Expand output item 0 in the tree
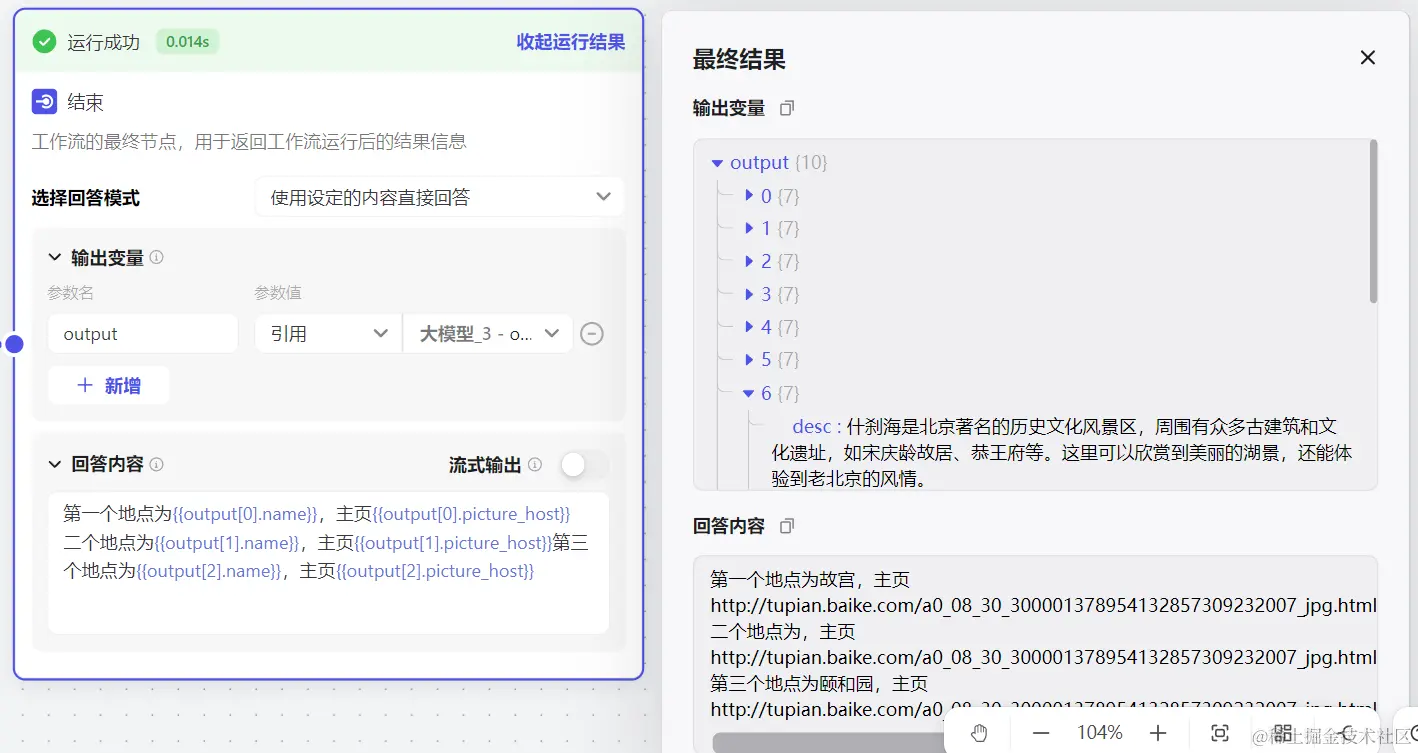The height and width of the screenshot is (753, 1418). pos(749,195)
